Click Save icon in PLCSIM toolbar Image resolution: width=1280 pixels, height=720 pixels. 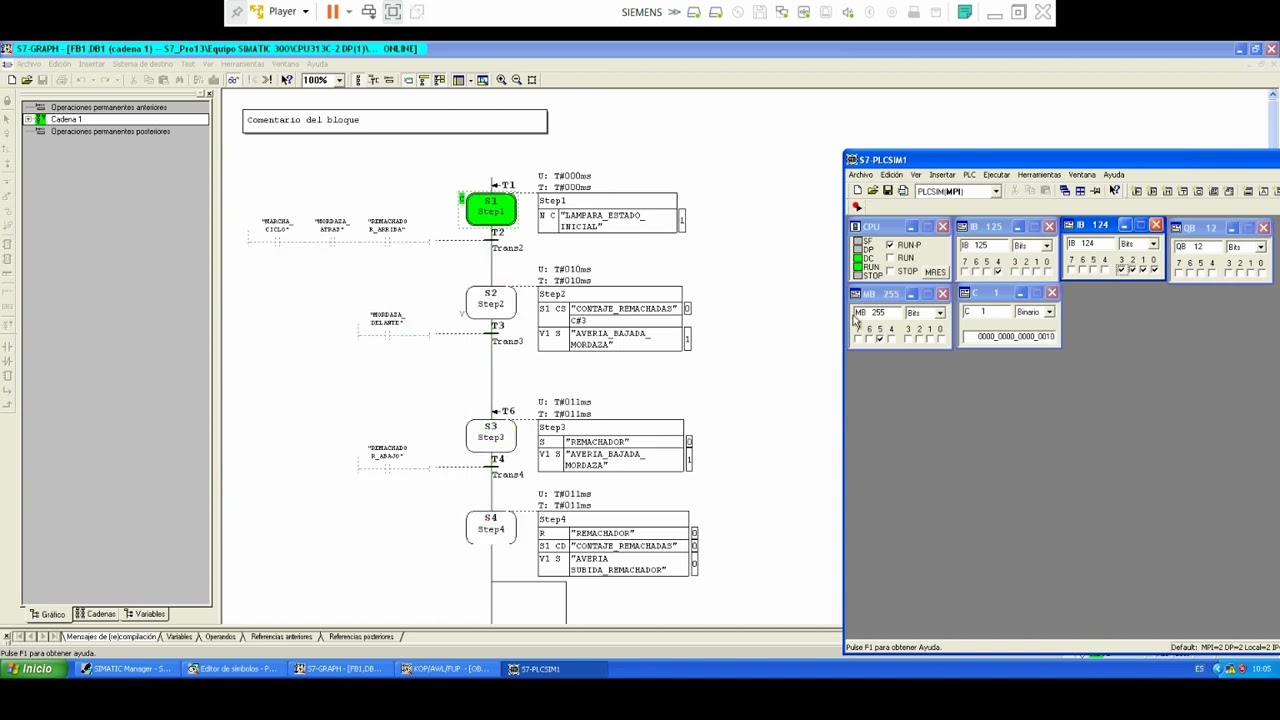point(888,190)
